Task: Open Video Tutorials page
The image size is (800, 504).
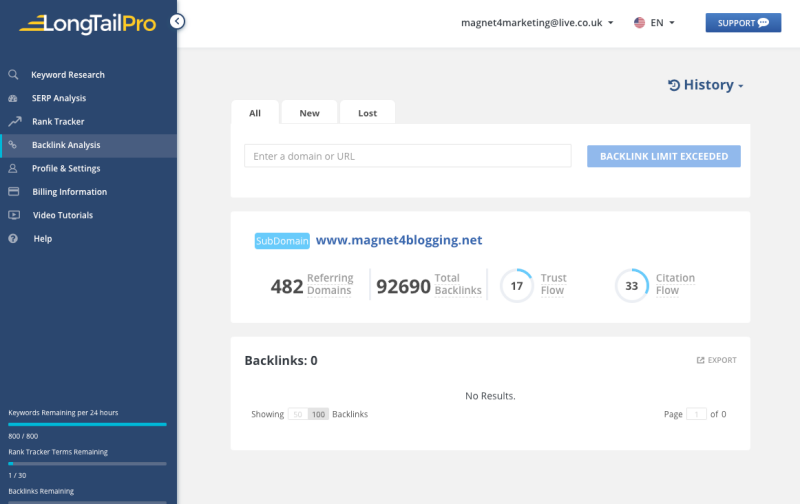Action: pyautogui.click(x=63, y=215)
